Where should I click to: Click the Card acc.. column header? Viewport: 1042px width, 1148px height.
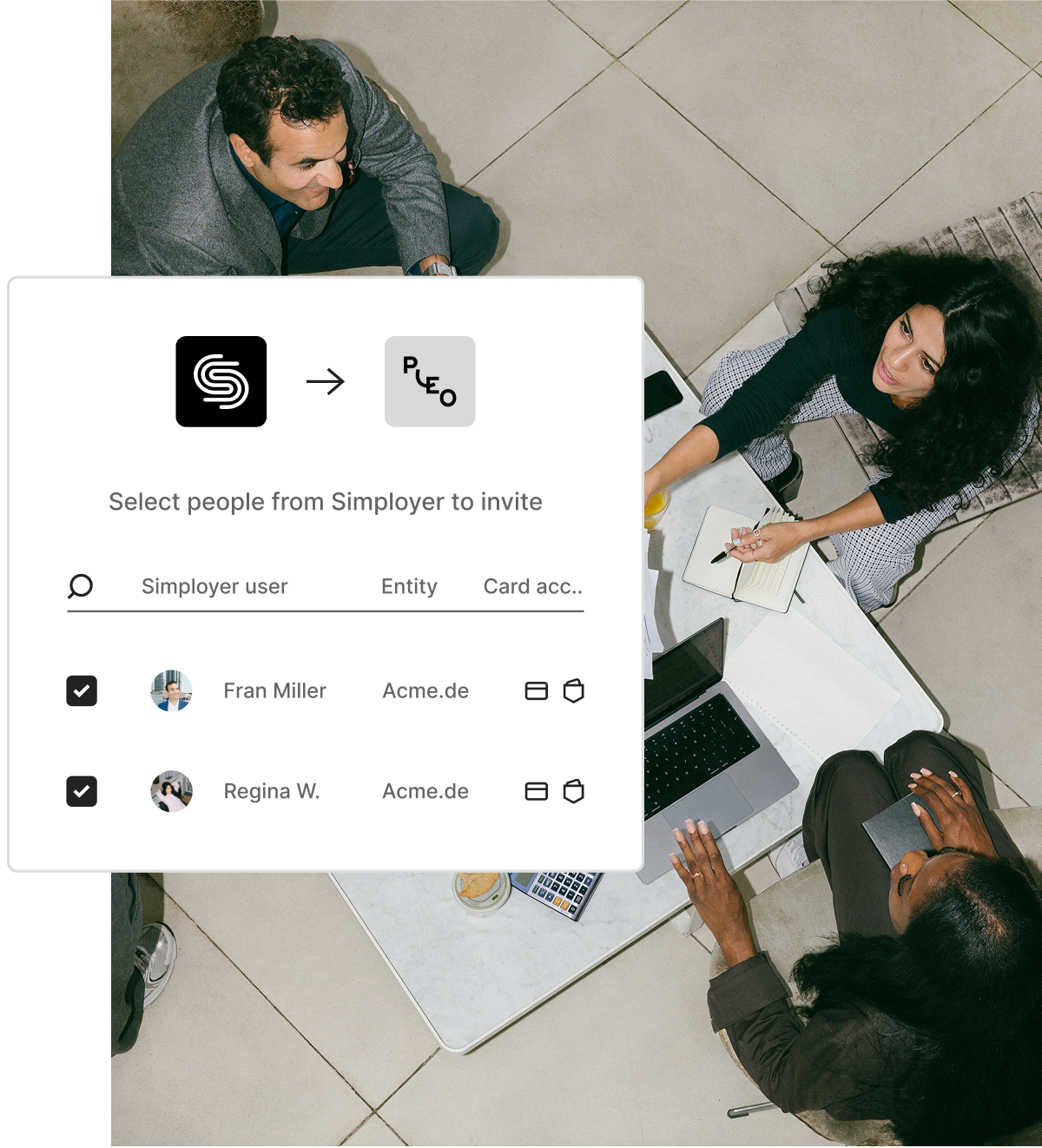[x=533, y=586]
